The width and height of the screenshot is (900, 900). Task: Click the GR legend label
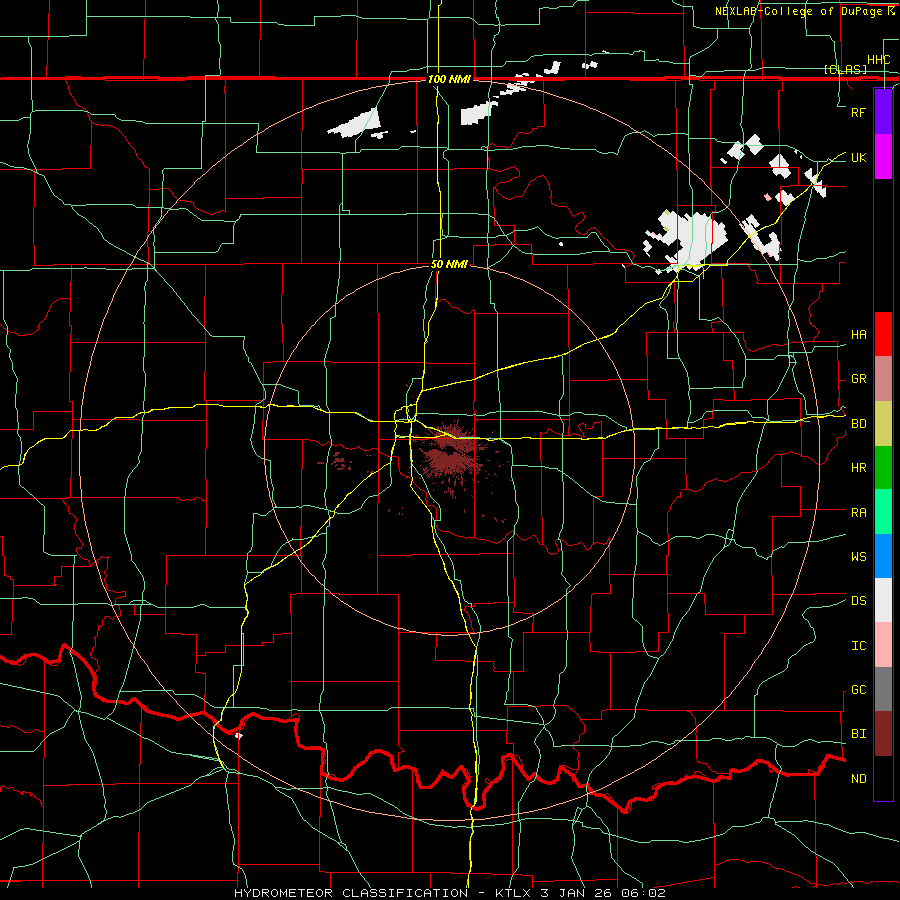pyautogui.click(x=858, y=379)
